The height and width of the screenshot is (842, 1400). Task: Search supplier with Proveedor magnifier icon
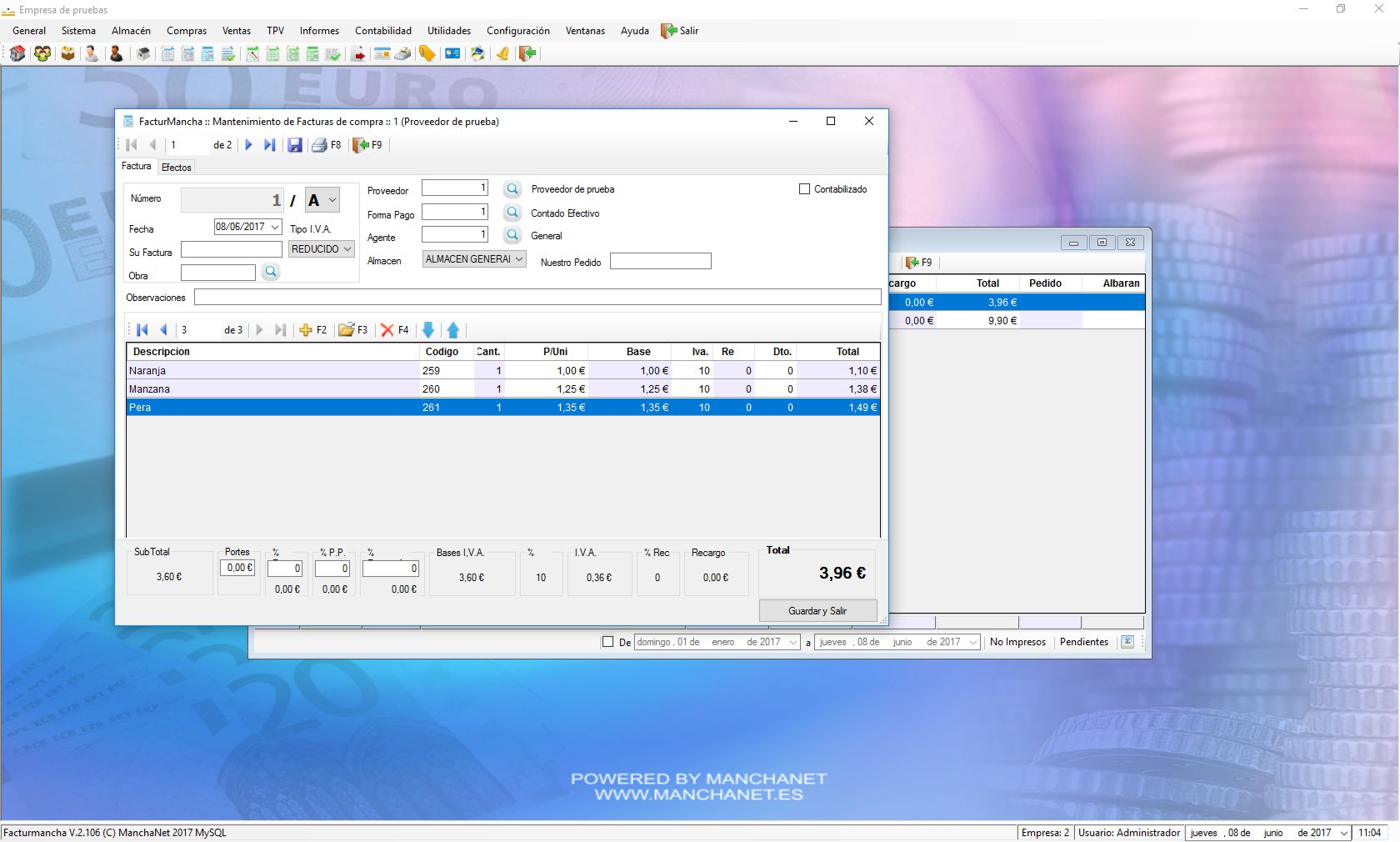coord(512,189)
